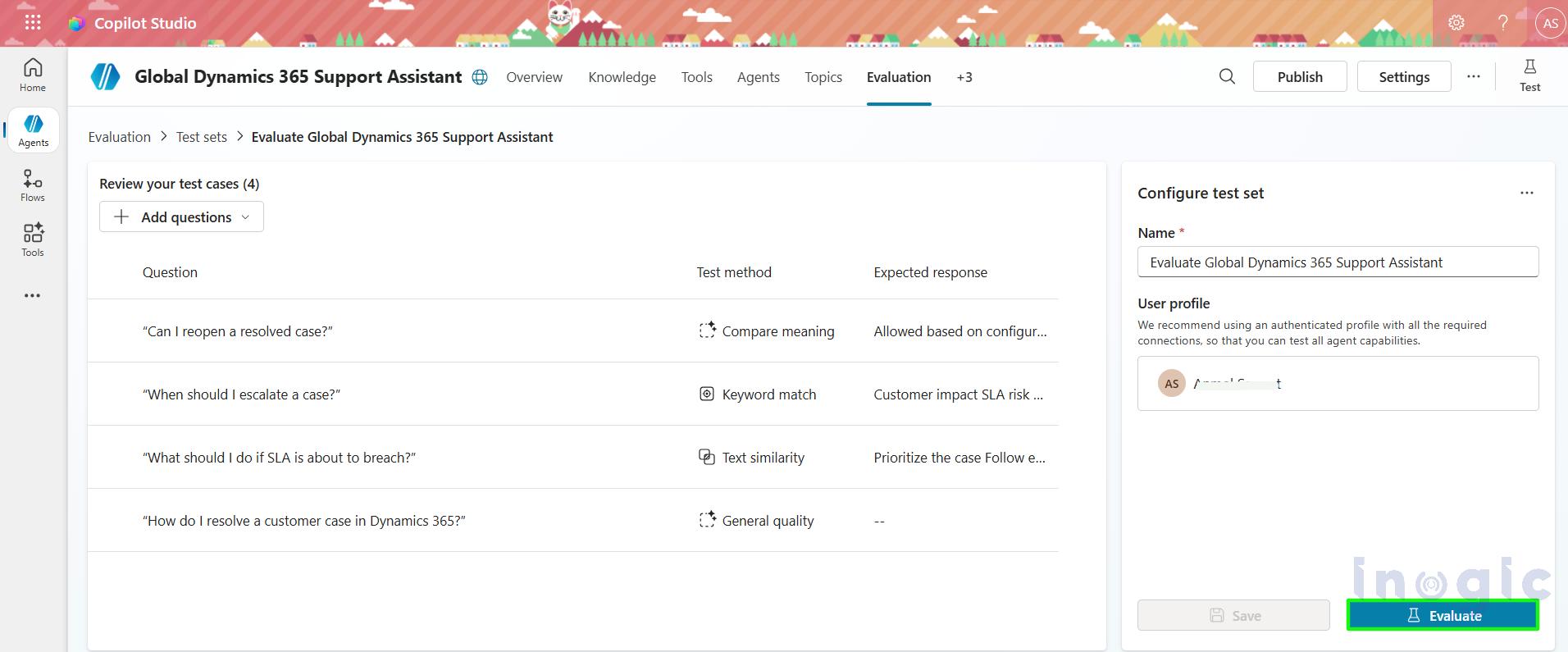This screenshot has height=652, width=1568.
Task: Click the Publish button
Action: pos(1299,76)
